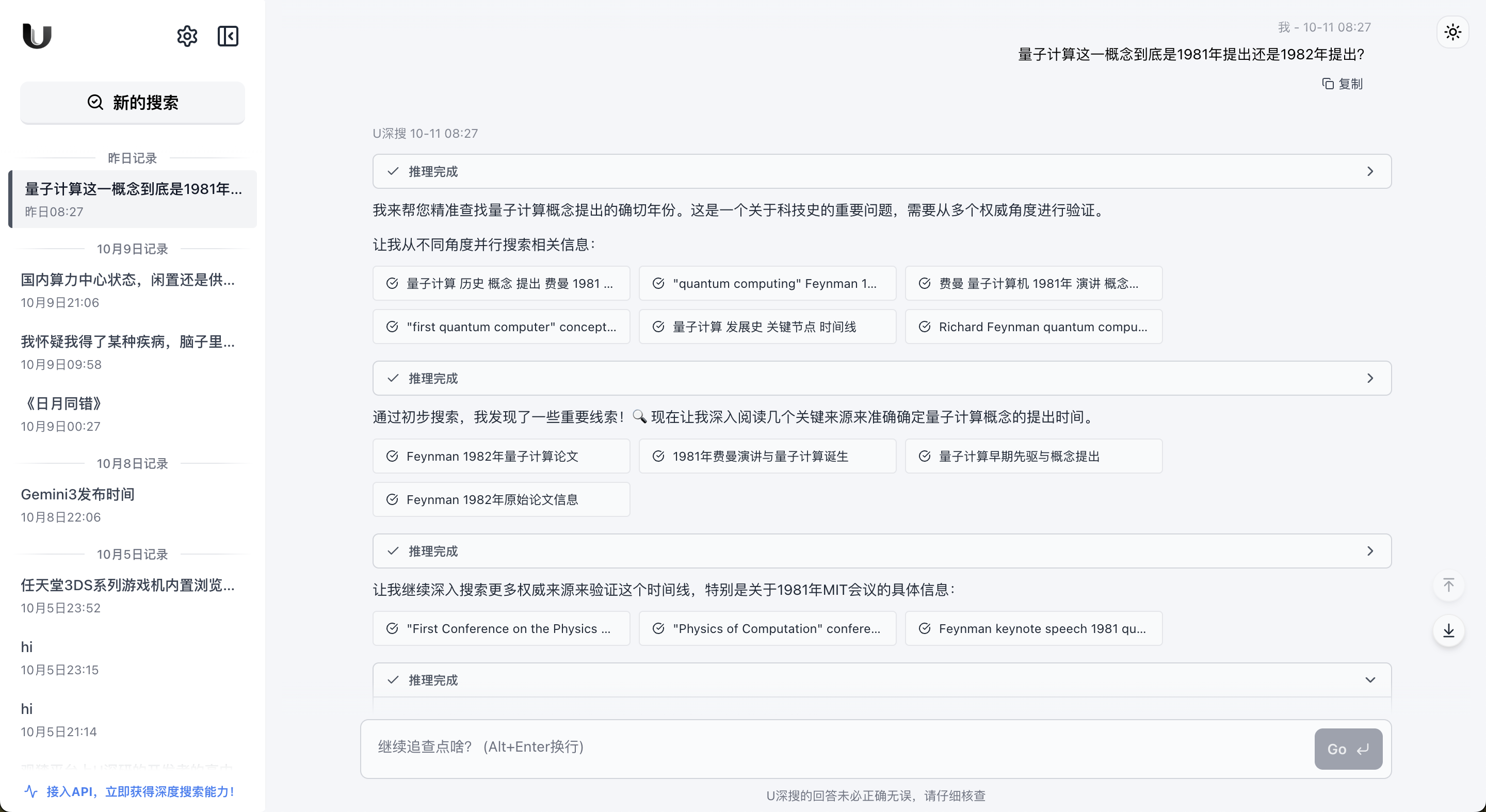Open the 量子计算 发展史 关键节点 时间线 search chip

(x=767, y=327)
